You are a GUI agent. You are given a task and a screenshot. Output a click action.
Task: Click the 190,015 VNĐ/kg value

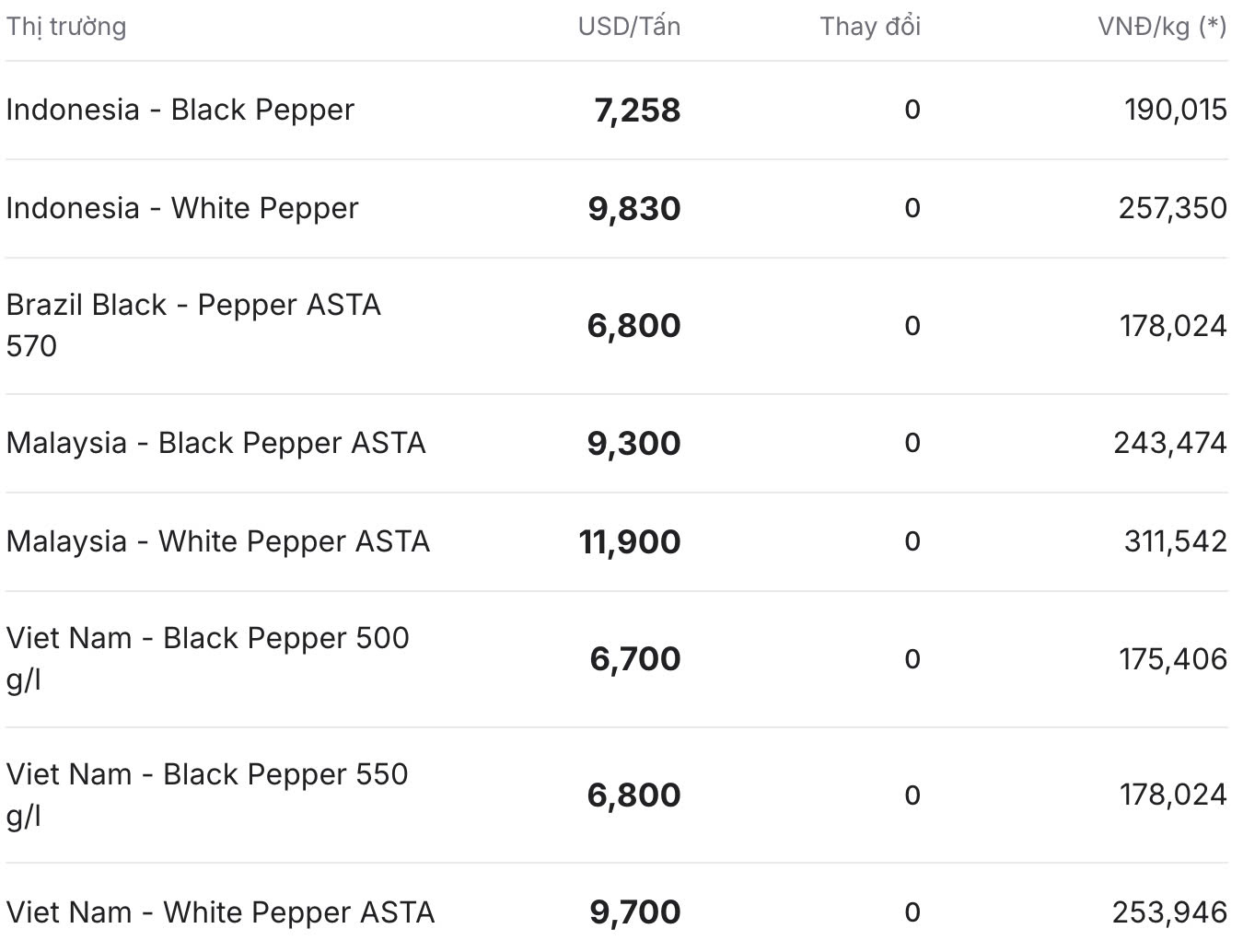click(1176, 110)
